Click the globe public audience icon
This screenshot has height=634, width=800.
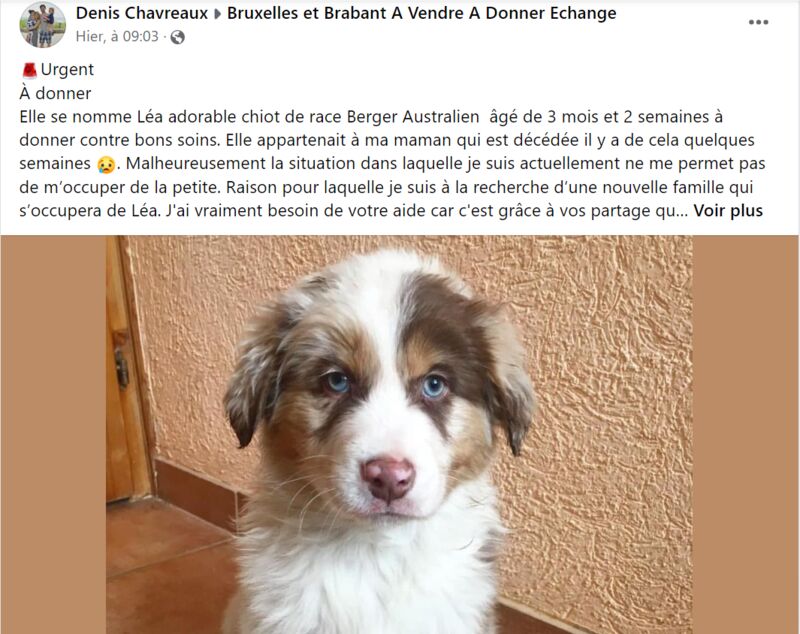coord(178,37)
